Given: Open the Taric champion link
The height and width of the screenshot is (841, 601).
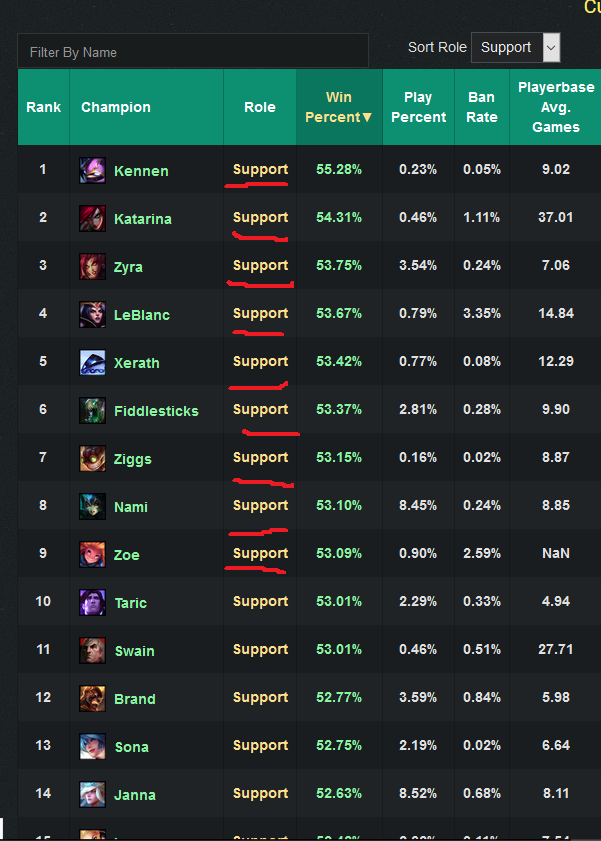Looking at the screenshot, I should pyautogui.click(x=130, y=603).
